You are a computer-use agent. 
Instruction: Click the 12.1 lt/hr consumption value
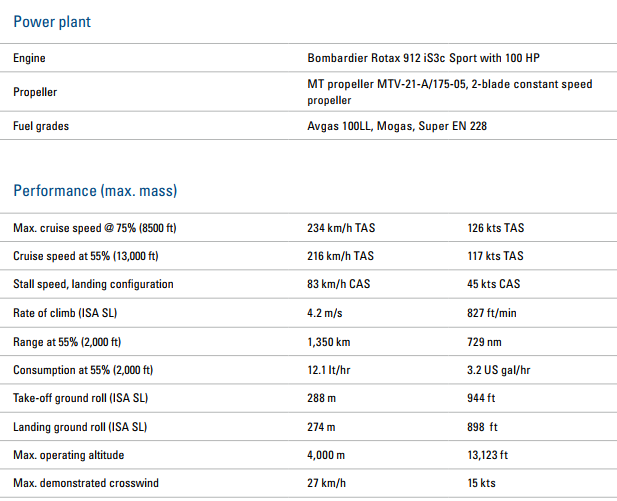pyautogui.click(x=329, y=370)
